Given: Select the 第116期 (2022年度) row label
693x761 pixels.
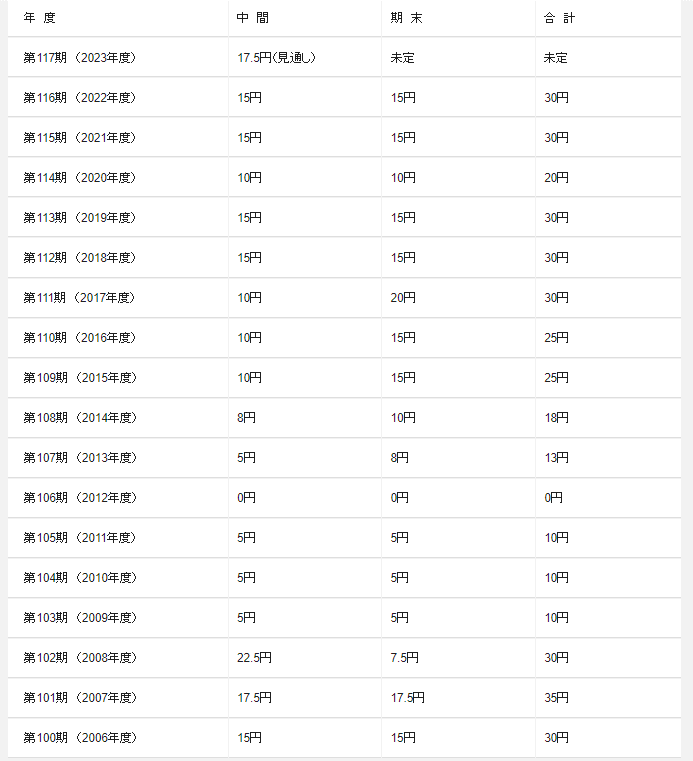Looking at the screenshot, I should point(79,98).
